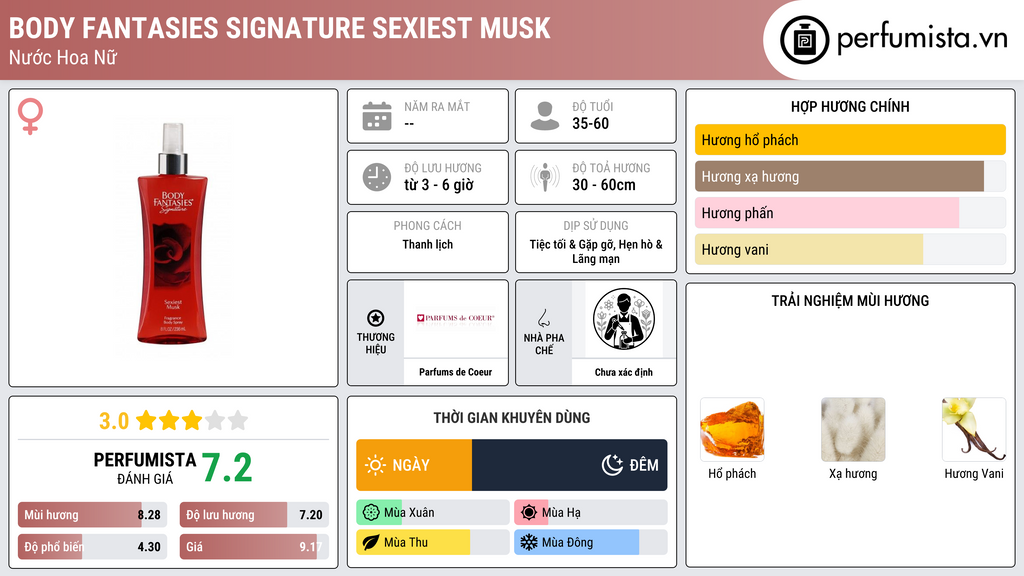
Task: Click the nose icon above Nhà pha chế
Action: click(543, 318)
